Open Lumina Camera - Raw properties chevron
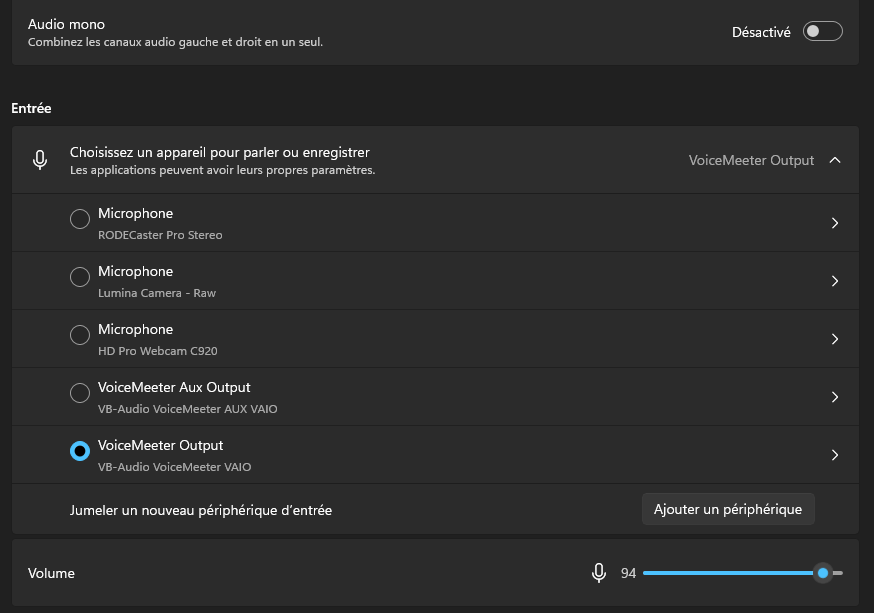This screenshot has height=613, width=874. (x=834, y=281)
